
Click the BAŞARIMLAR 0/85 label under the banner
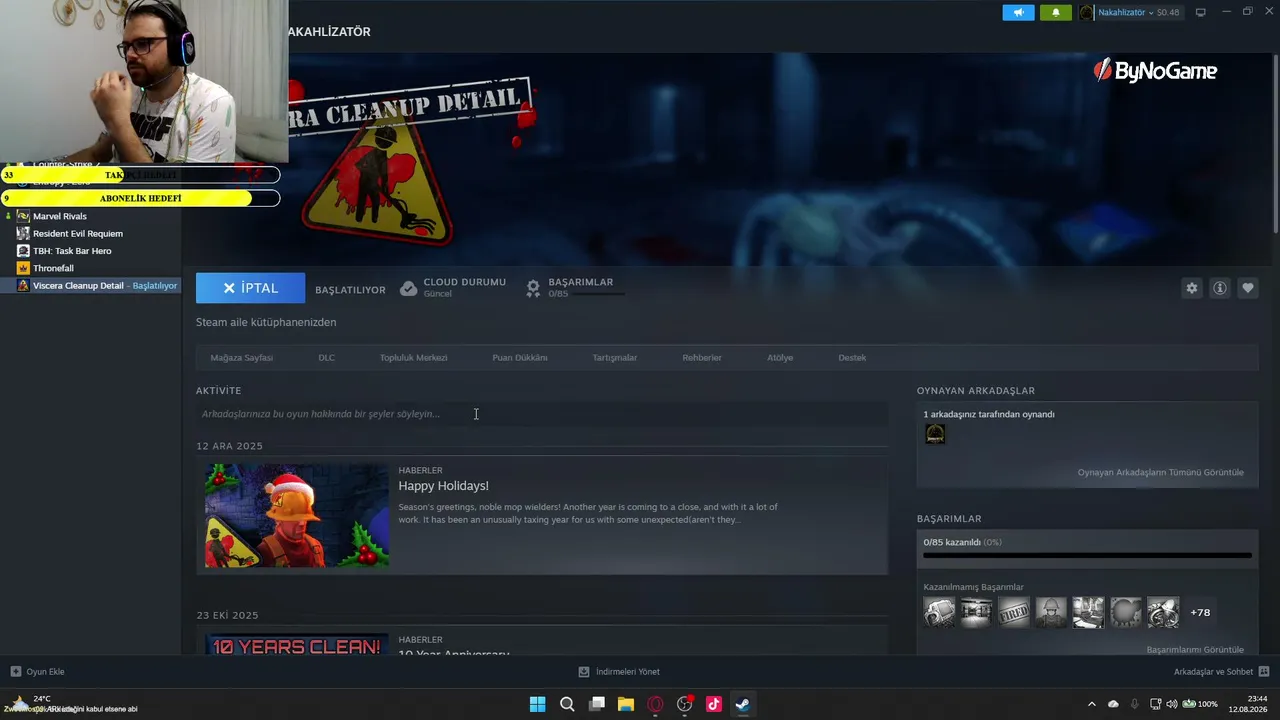tap(580, 288)
